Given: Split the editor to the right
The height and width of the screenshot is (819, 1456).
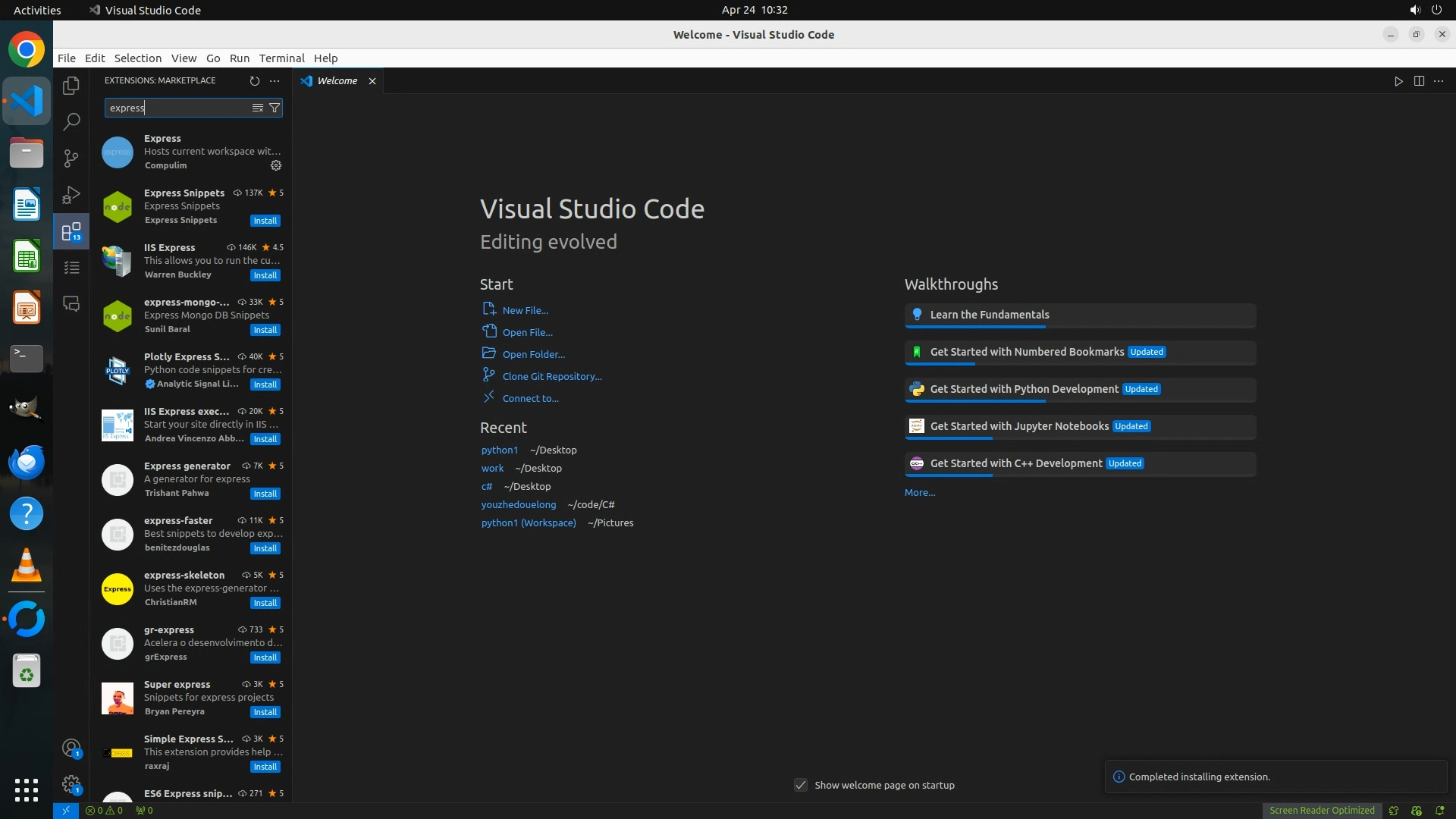Looking at the screenshot, I should (x=1419, y=81).
